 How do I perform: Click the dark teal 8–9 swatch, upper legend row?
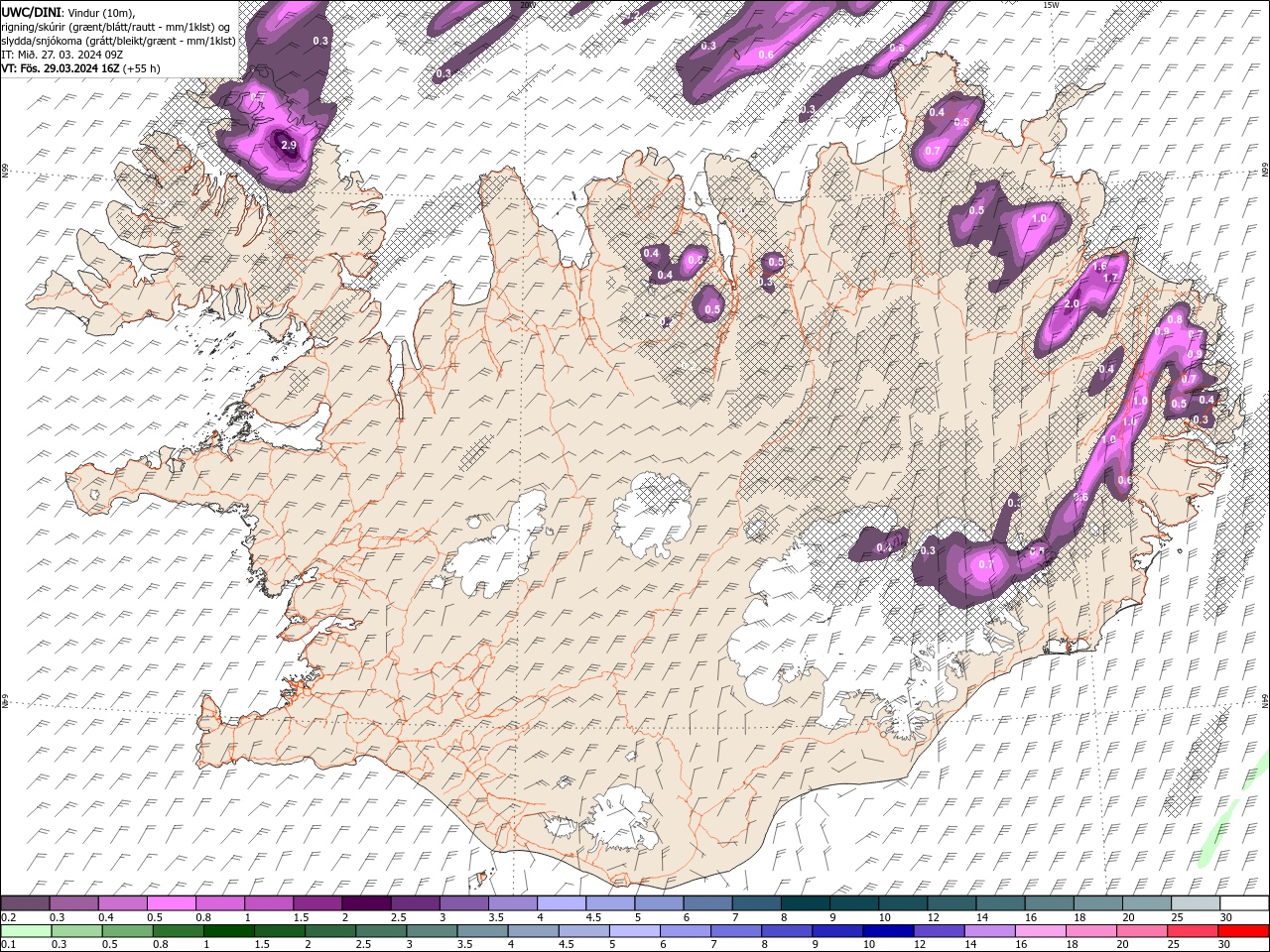(804, 903)
